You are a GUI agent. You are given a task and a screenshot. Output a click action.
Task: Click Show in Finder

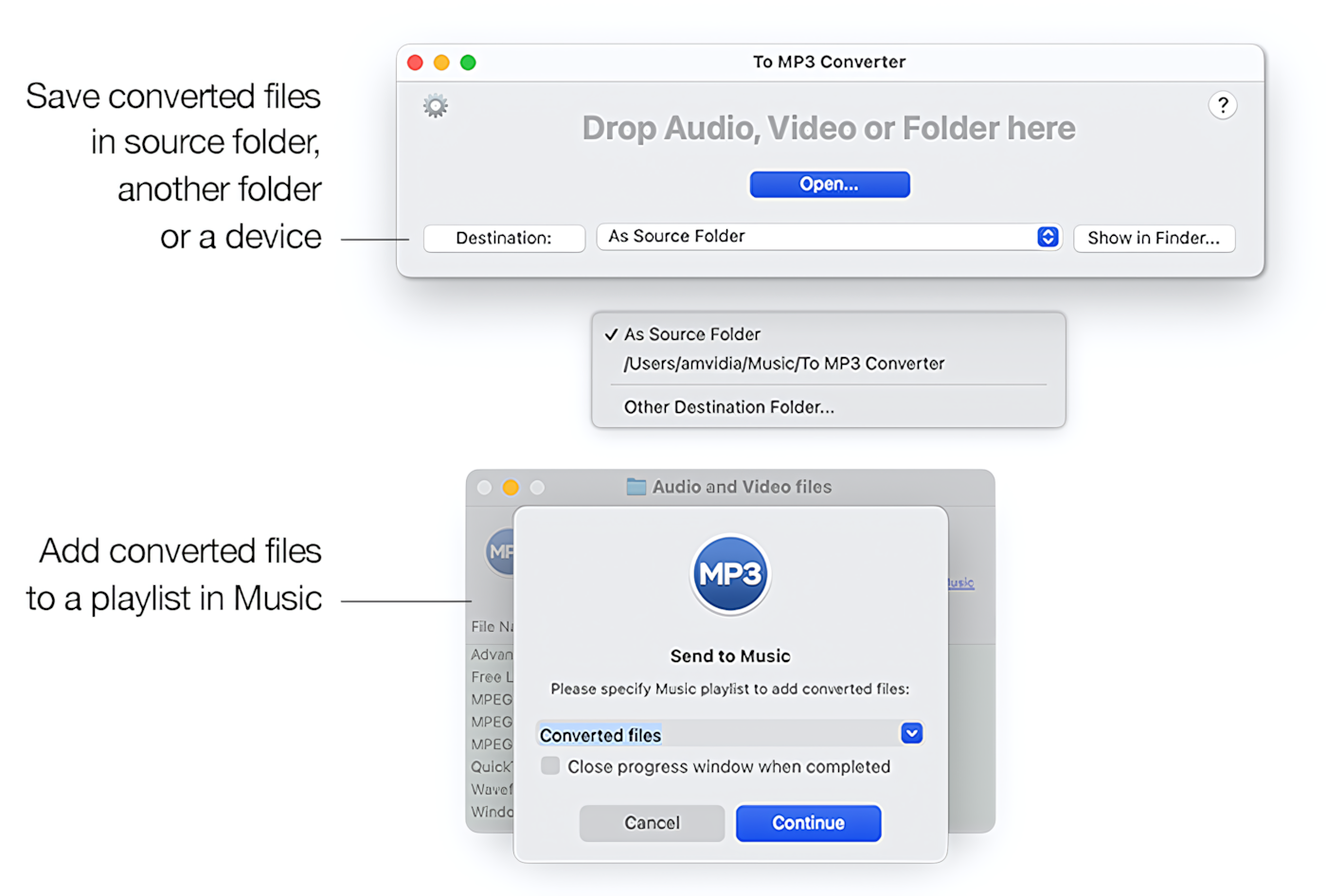tap(1154, 238)
